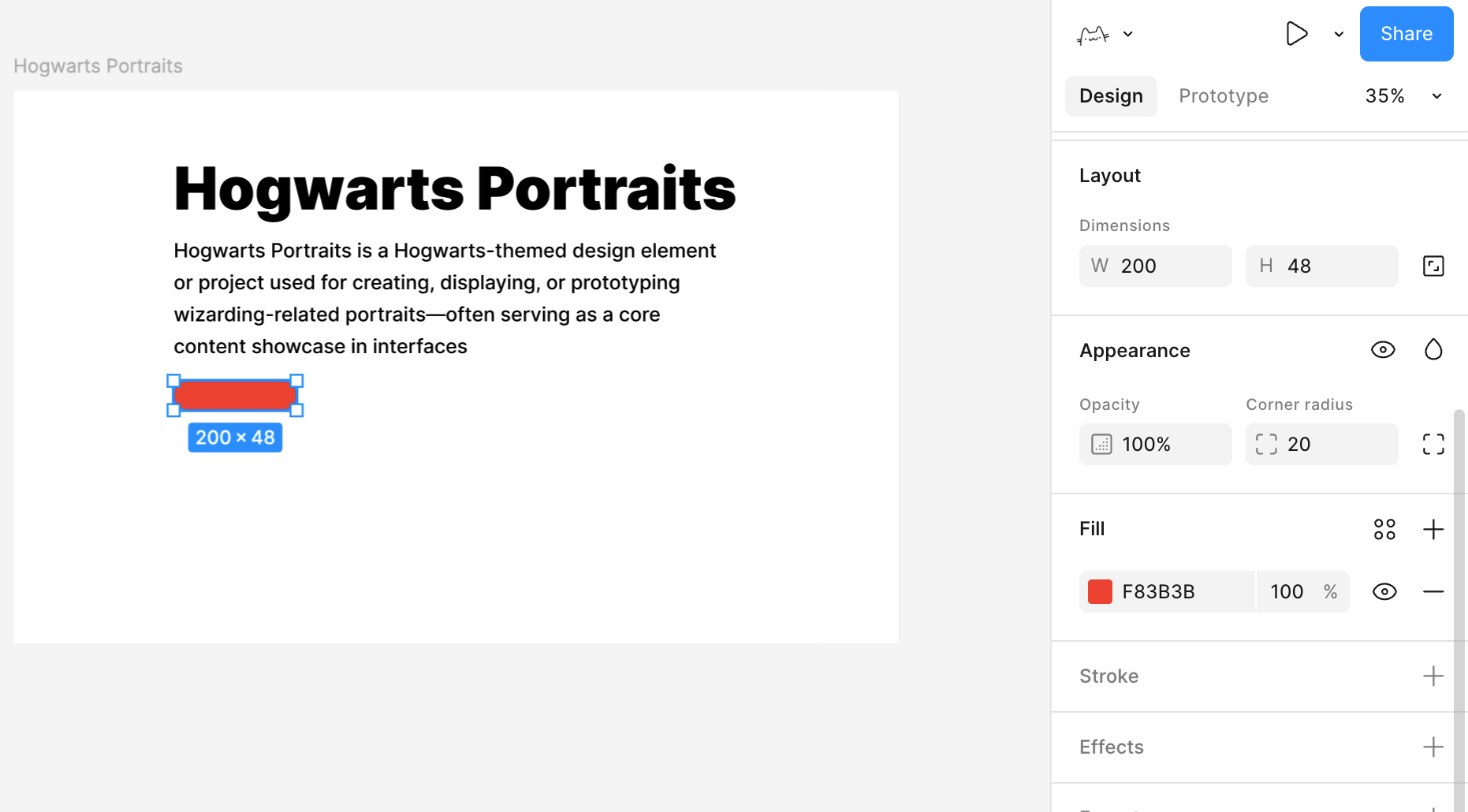The image size is (1468, 812).
Task: Open the fill styles grid icon
Action: pyautogui.click(x=1384, y=529)
